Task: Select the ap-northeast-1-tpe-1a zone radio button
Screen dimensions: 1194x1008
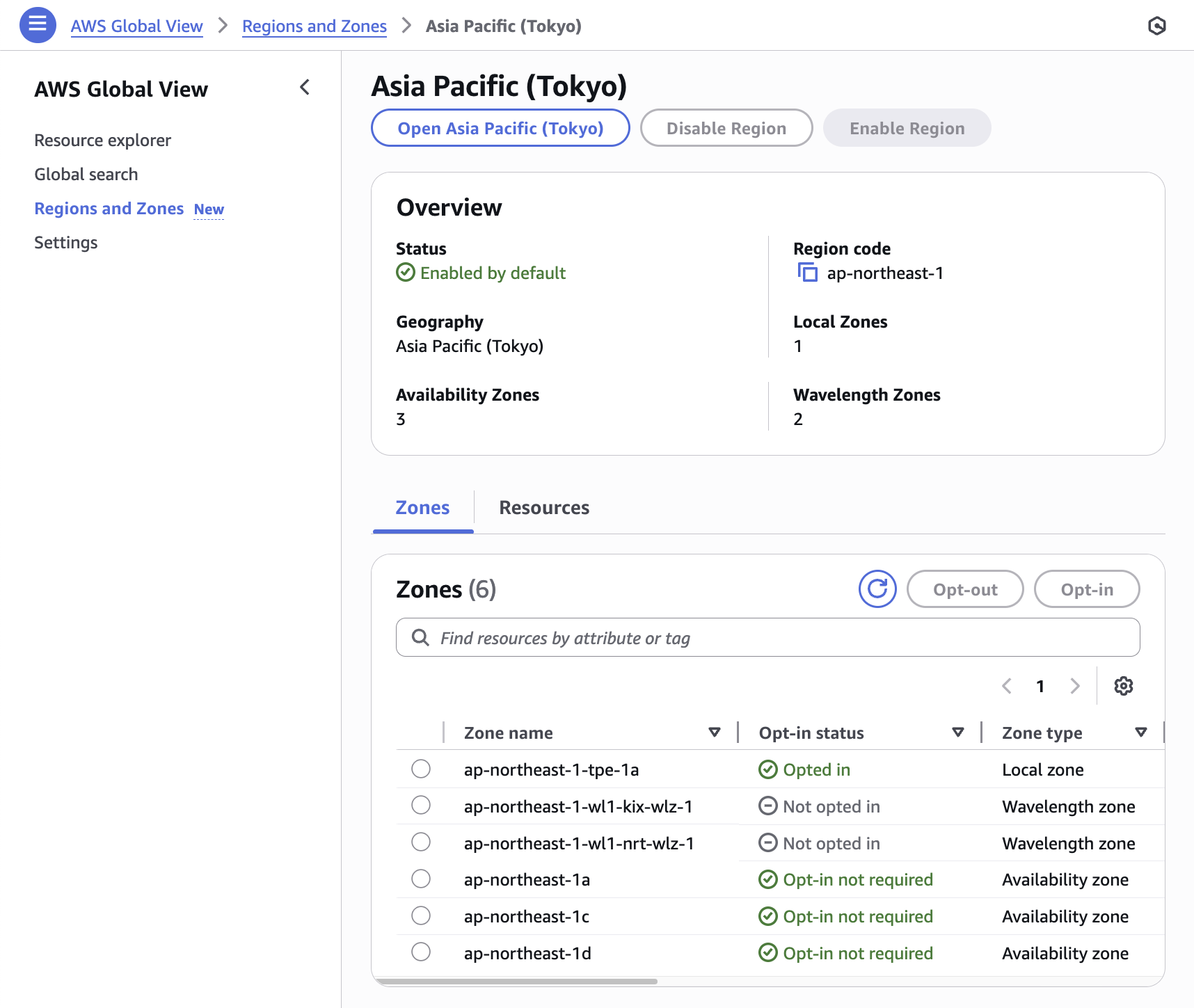Action: pos(421,769)
